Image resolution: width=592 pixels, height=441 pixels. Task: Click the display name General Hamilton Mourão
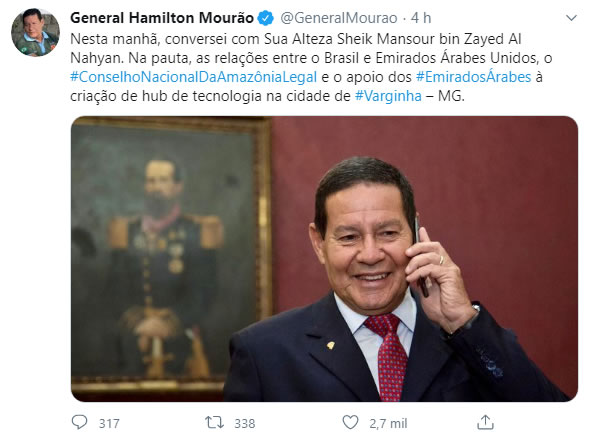point(162,18)
